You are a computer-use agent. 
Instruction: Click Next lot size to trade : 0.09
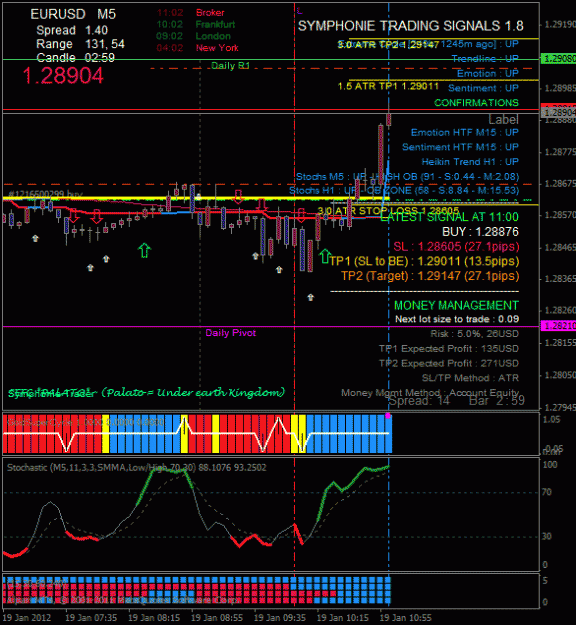(457, 319)
